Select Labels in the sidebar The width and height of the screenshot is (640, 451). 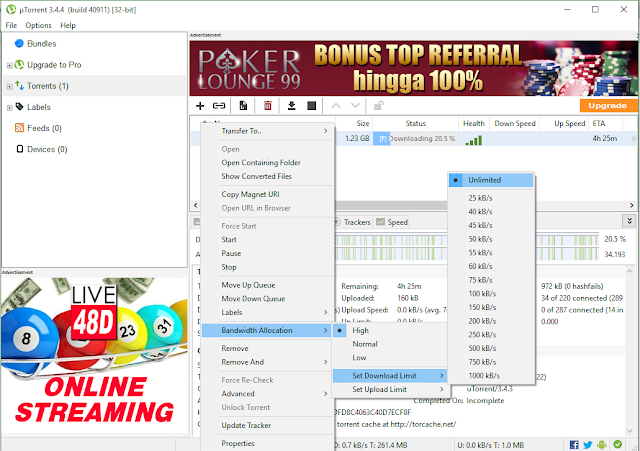(39, 107)
